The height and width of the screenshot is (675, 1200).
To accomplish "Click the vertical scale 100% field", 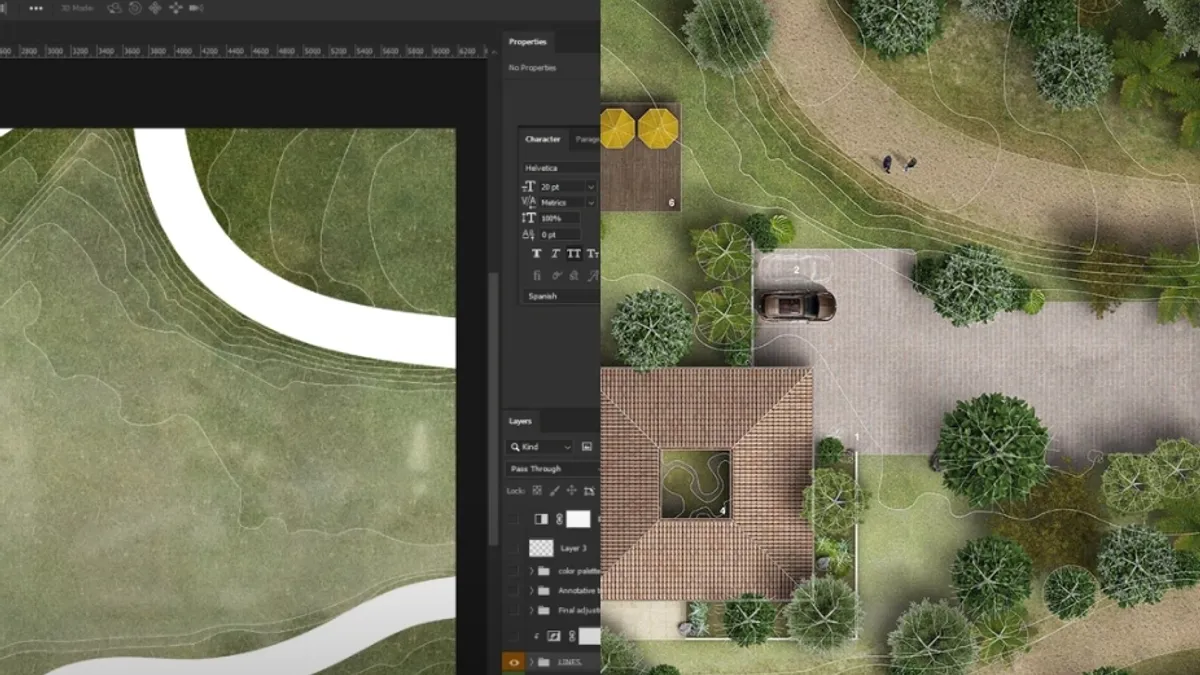I will pyautogui.click(x=559, y=218).
